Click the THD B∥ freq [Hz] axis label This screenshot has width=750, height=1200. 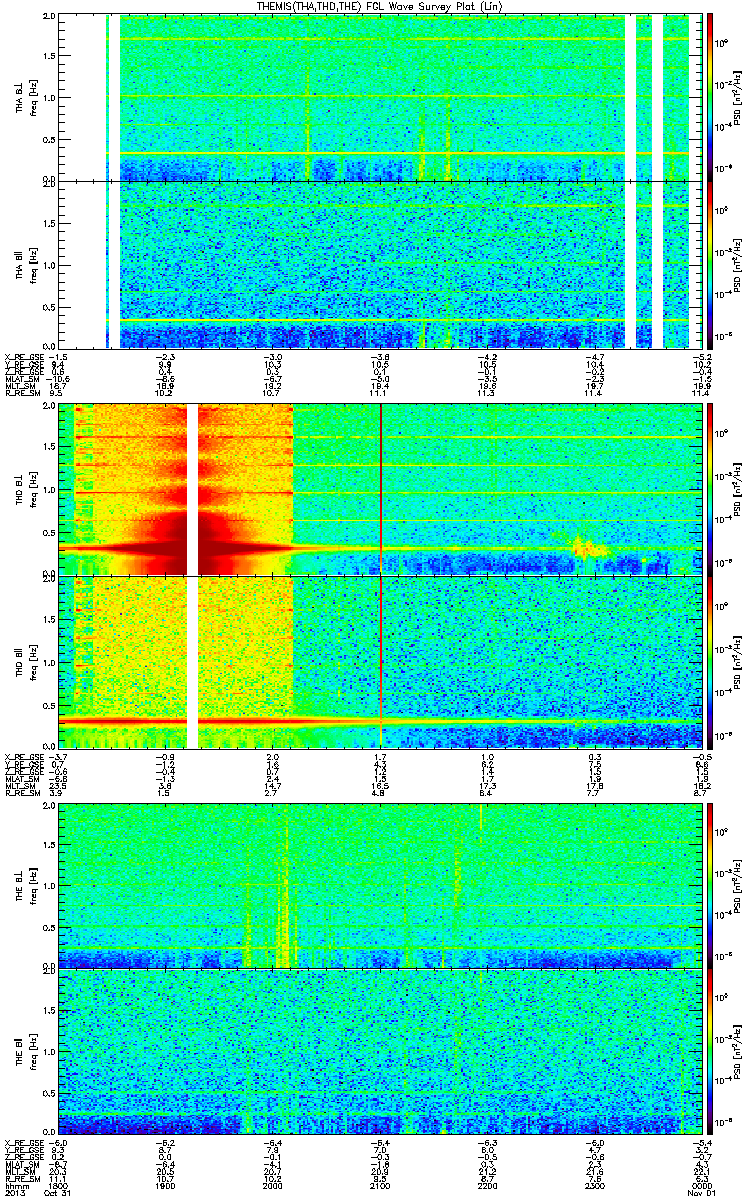[x=32, y=662]
